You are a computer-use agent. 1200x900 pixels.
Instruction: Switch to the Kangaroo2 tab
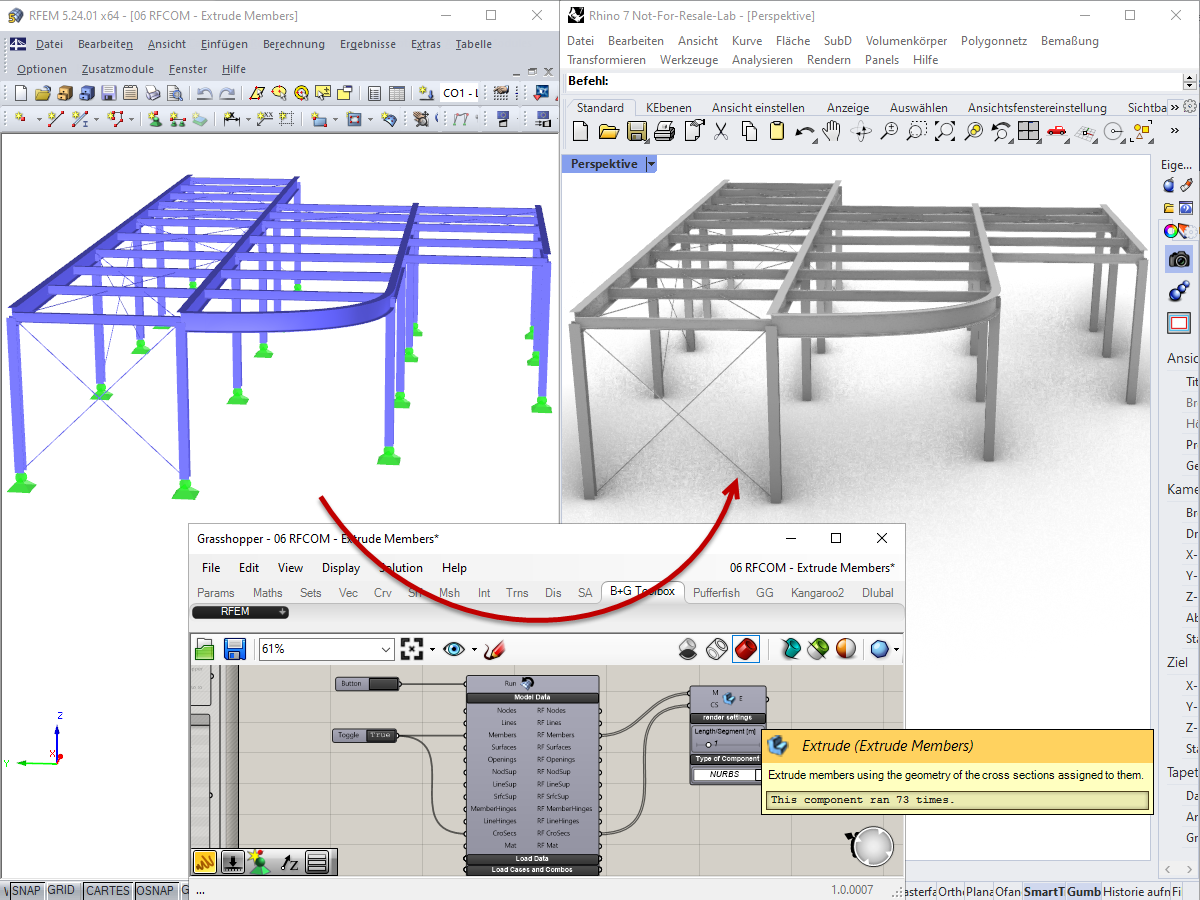tap(817, 592)
